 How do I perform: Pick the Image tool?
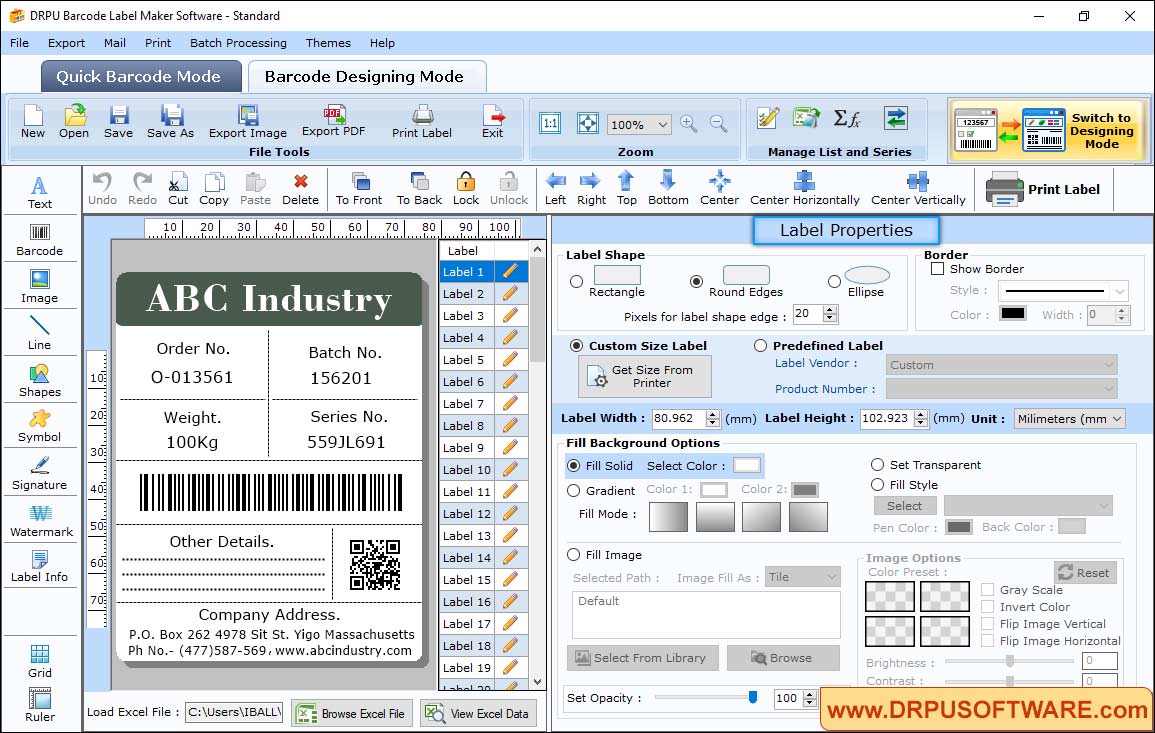[x=40, y=287]
